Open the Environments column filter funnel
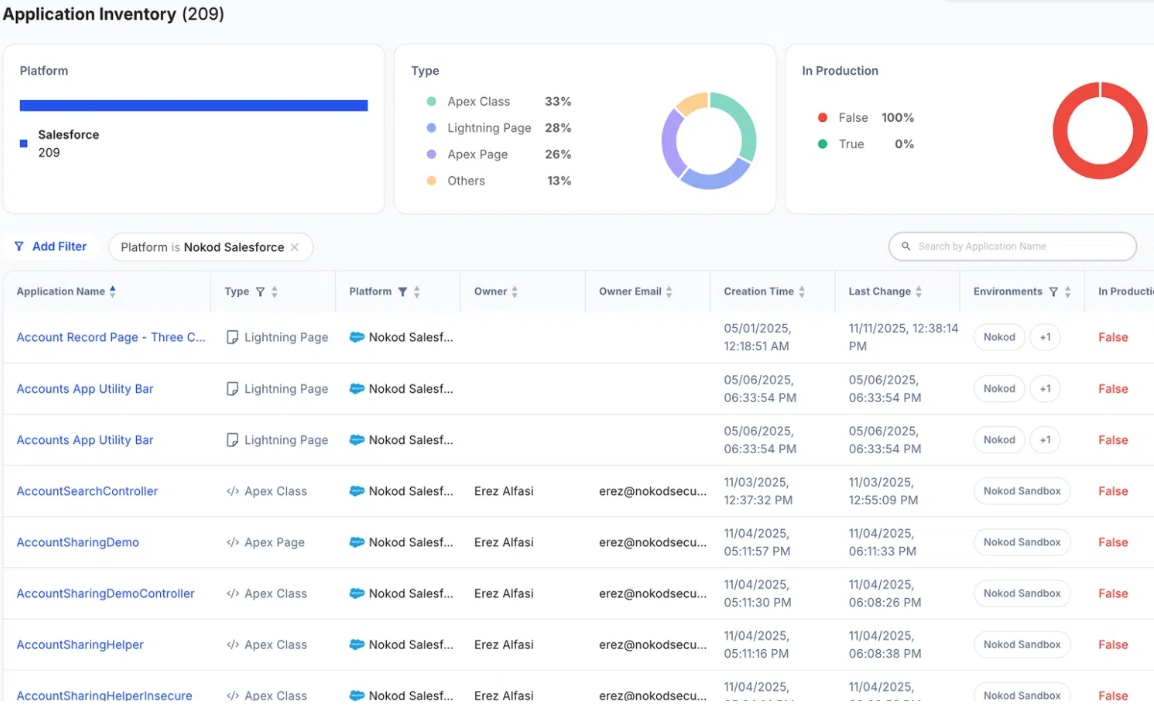The image size is (1154, 710). click(x=1053, y=292)
